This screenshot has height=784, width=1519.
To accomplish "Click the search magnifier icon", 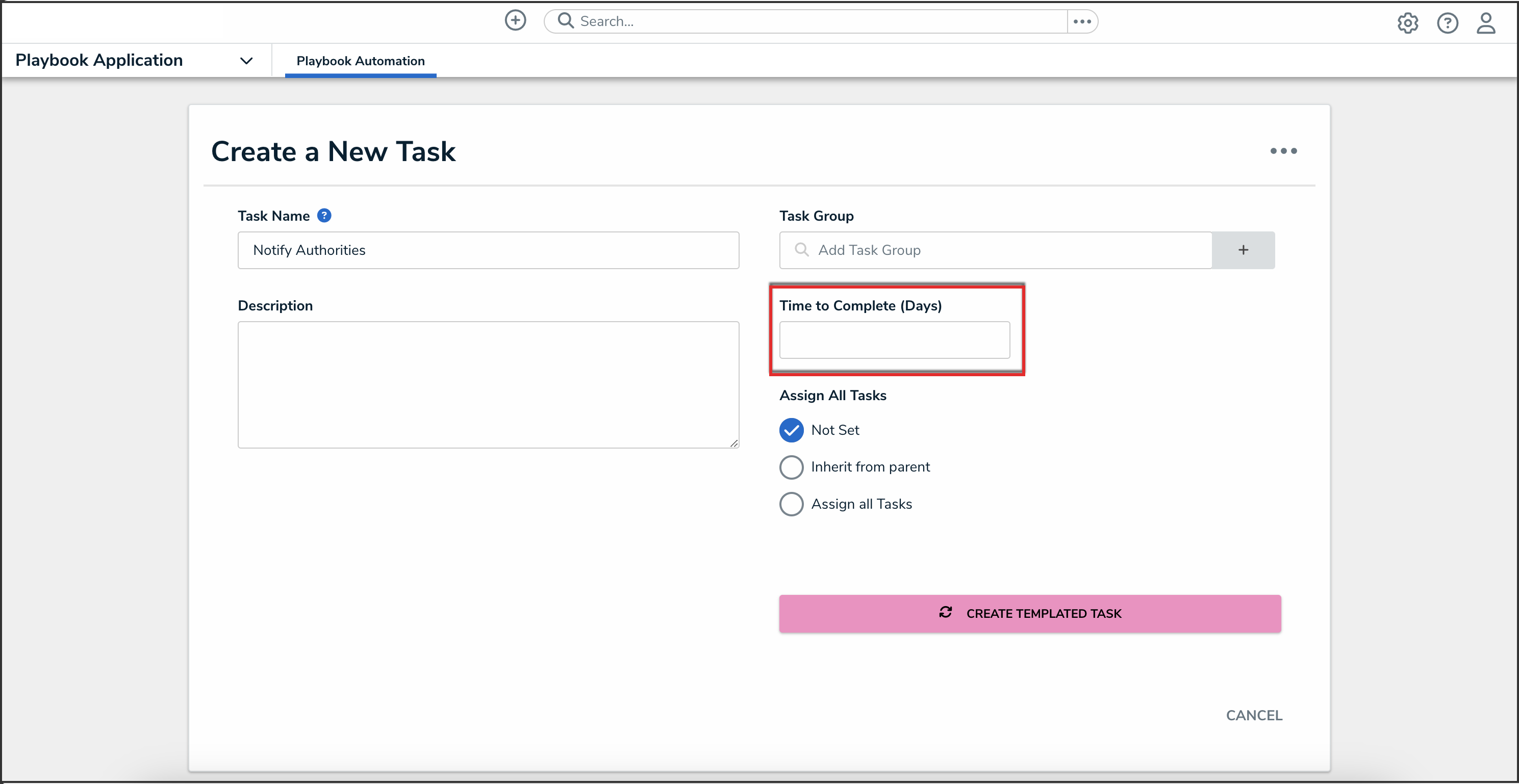I will pos(565,20).
